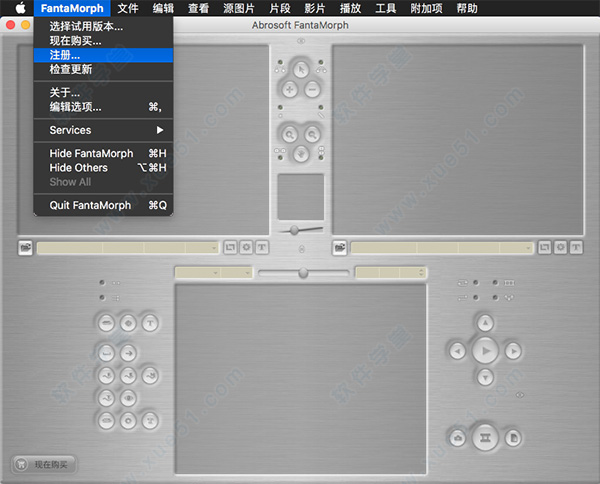Click the diamond-shaped round effect button

coord(128,323)
